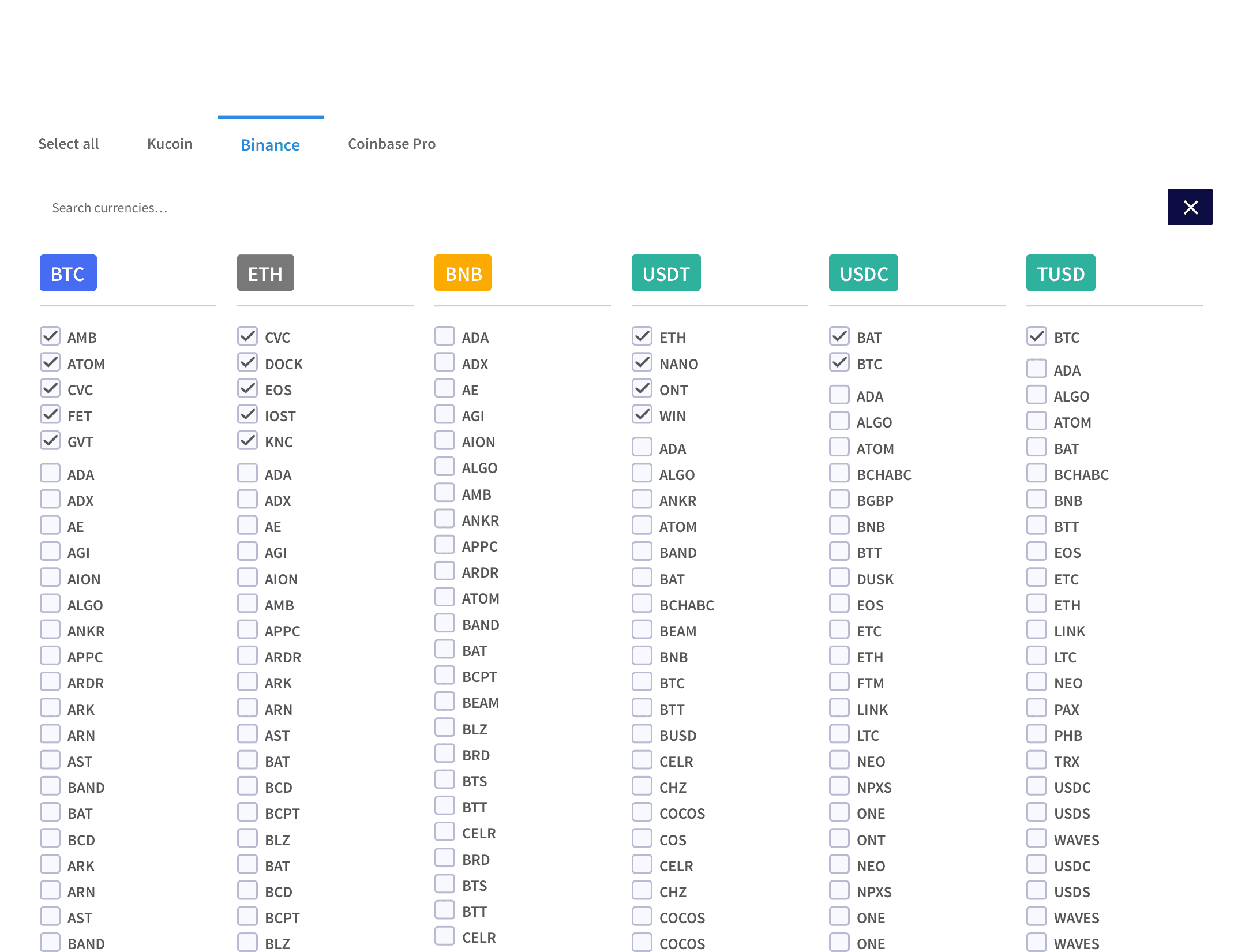Uncheck NANO in the USDT column
Image resolution: width=1260 pixels, height=952 pixels.
[642, 362]
